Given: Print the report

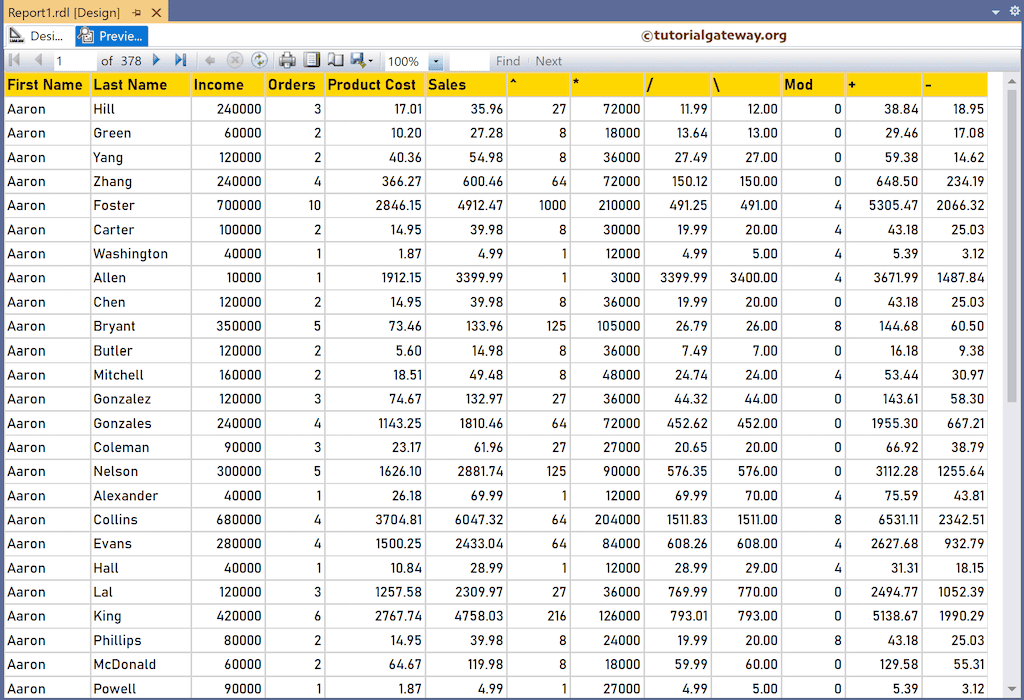Looking at the screenshot, I should 287,60.
